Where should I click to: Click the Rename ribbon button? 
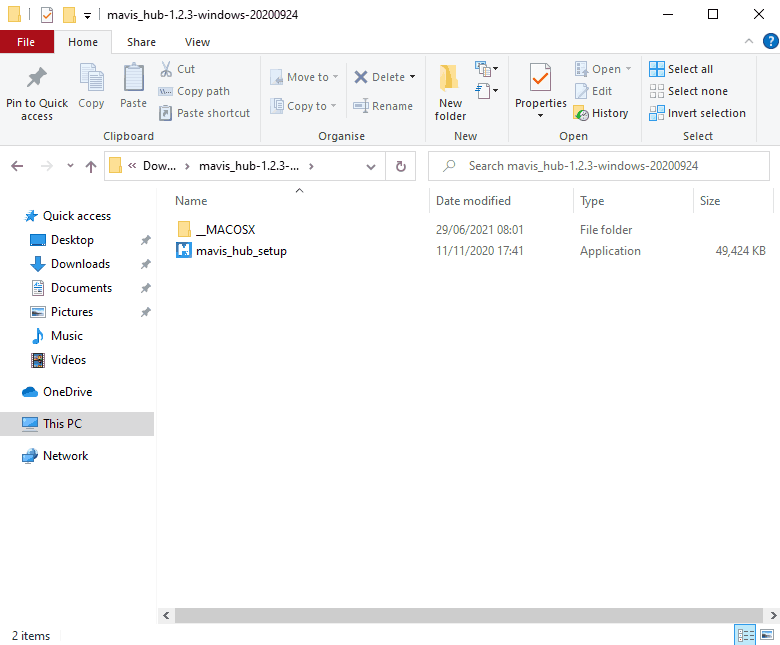[383, 106]
